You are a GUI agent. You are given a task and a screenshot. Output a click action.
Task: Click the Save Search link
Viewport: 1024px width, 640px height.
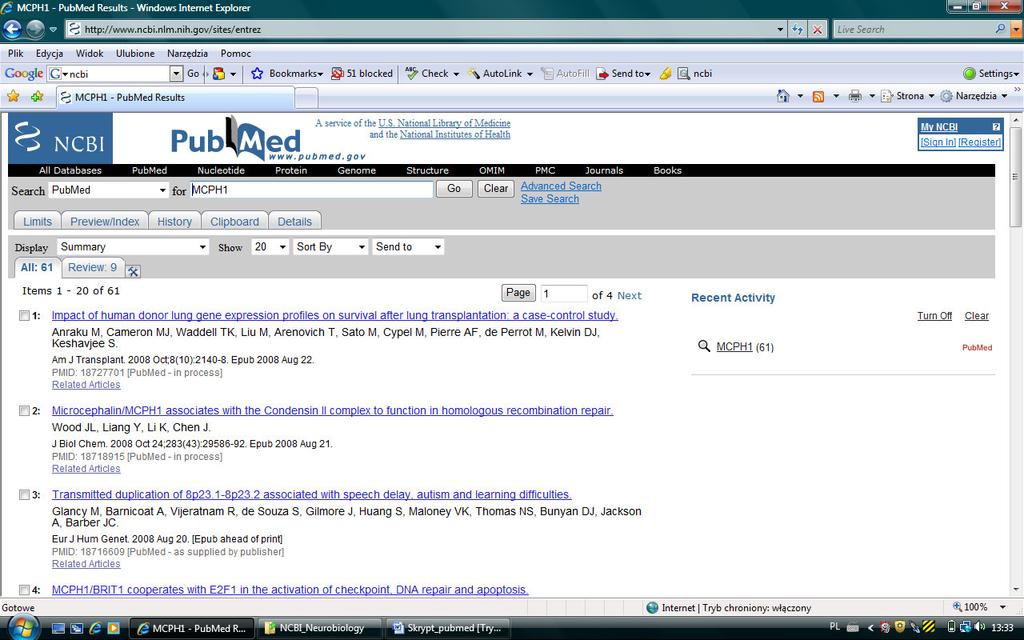(x=550, y=199)
